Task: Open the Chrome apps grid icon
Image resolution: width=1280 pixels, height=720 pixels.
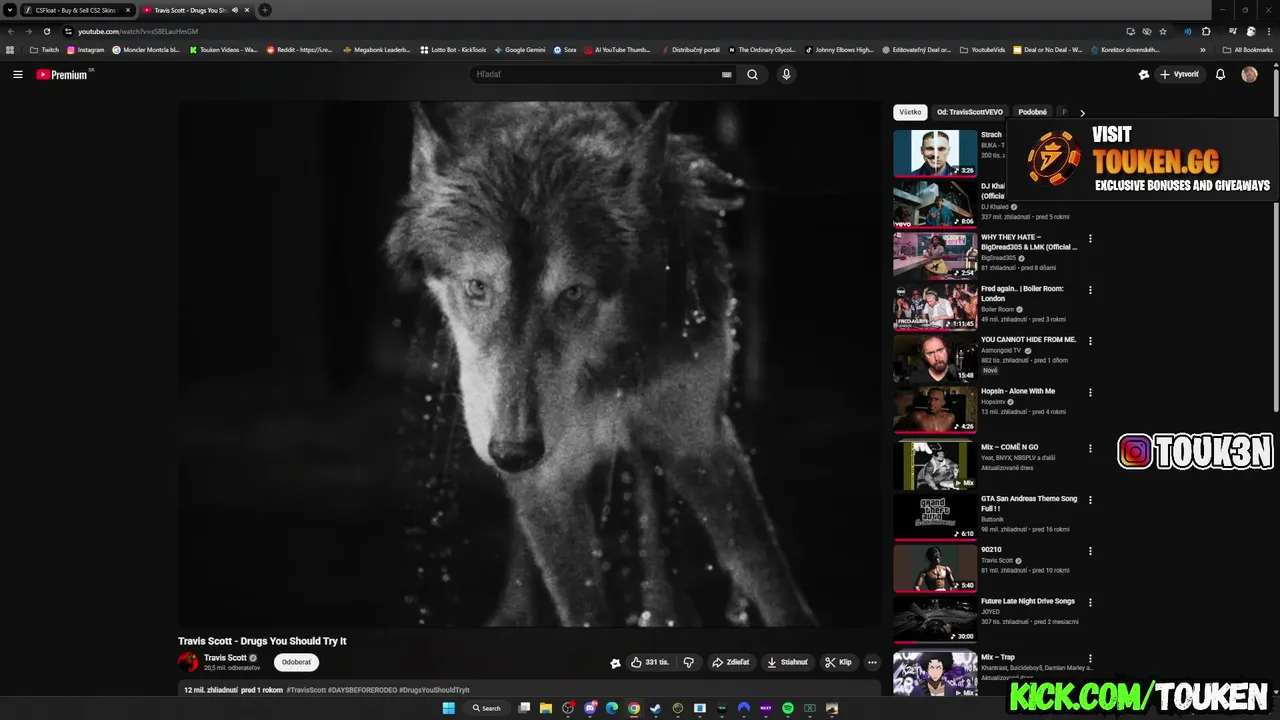Action: [x=10, y=49]
